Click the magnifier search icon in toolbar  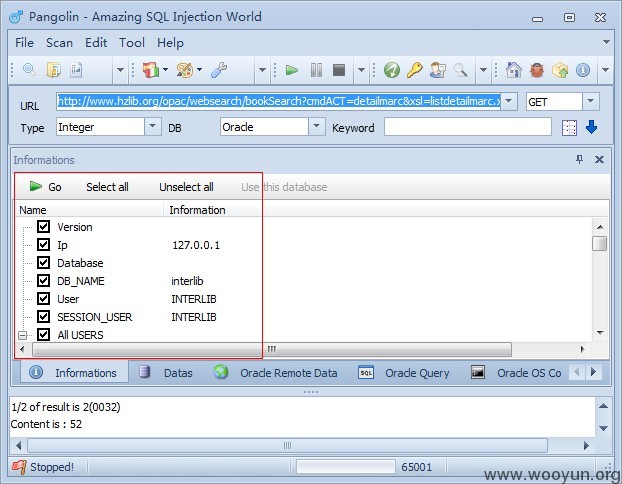tap(29, 70)
